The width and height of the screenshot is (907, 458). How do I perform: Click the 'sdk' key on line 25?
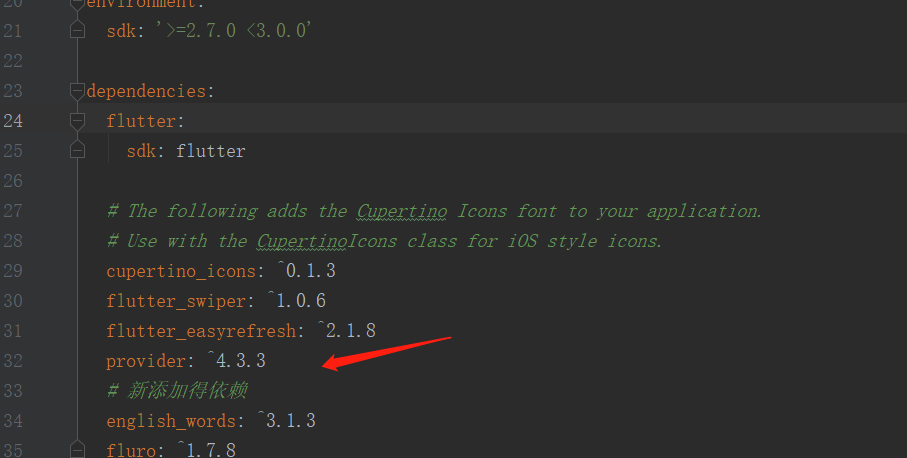(141, 152)
